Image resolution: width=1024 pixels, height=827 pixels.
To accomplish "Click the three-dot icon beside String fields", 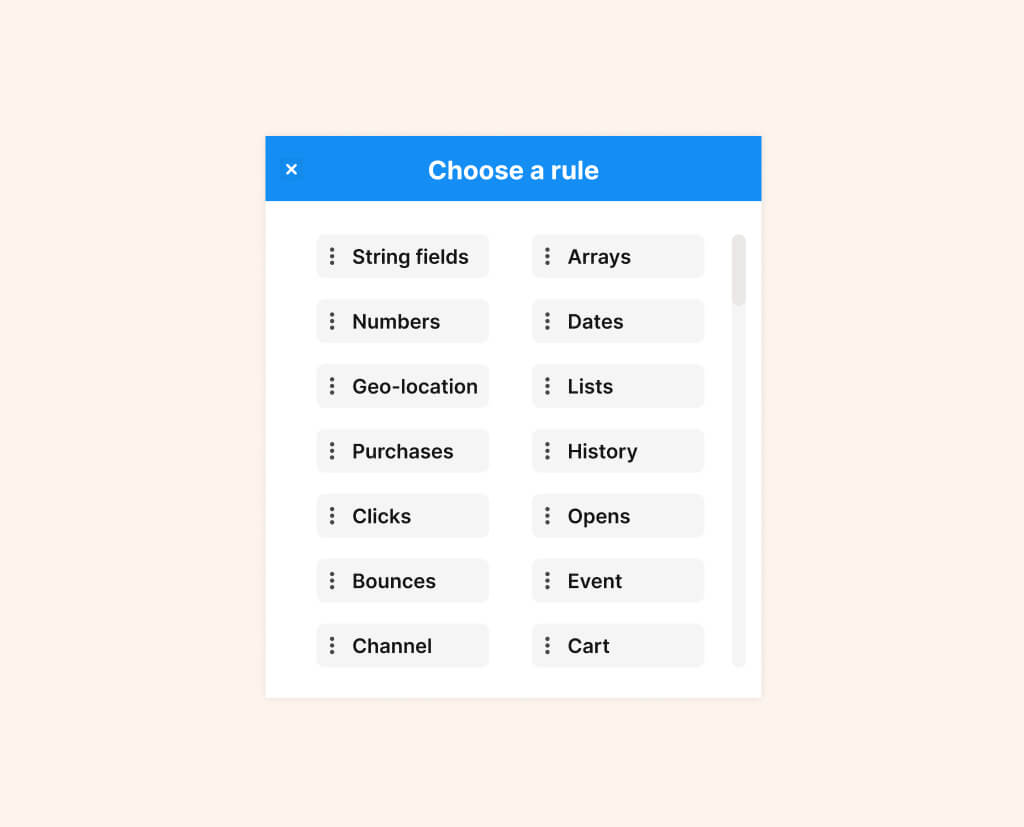I will pos(332,257).
